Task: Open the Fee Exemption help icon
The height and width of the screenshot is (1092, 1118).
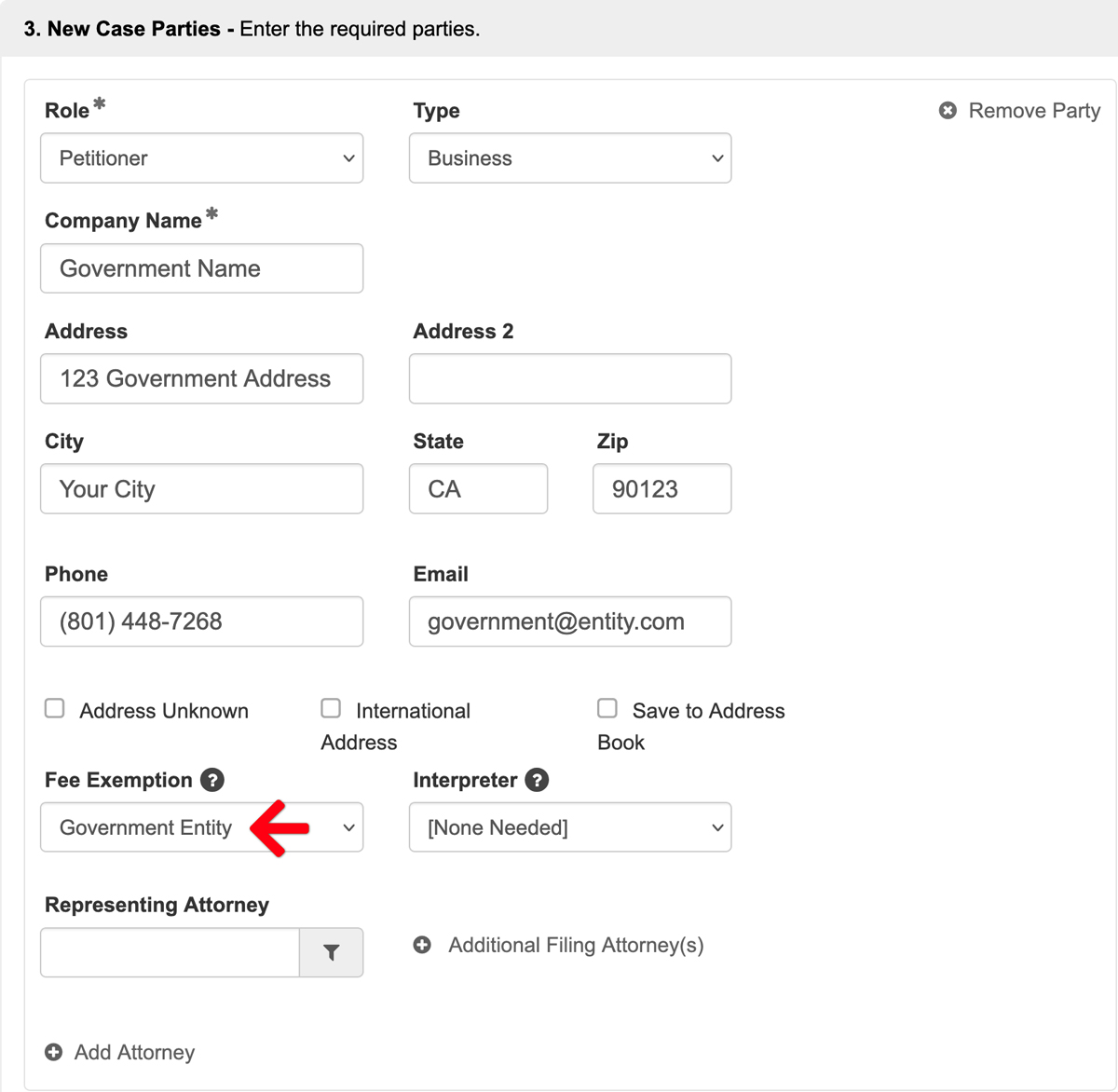Action: point(212,780)
